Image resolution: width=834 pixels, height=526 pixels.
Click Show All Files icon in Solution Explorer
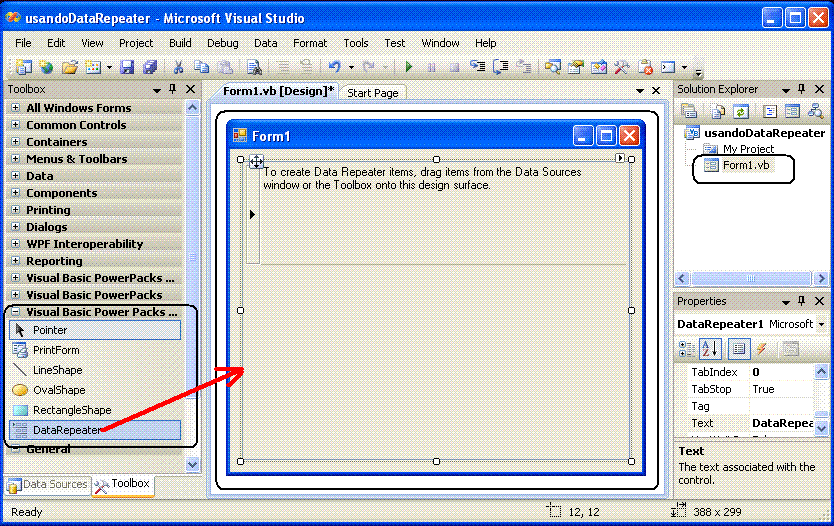[718, 111]
